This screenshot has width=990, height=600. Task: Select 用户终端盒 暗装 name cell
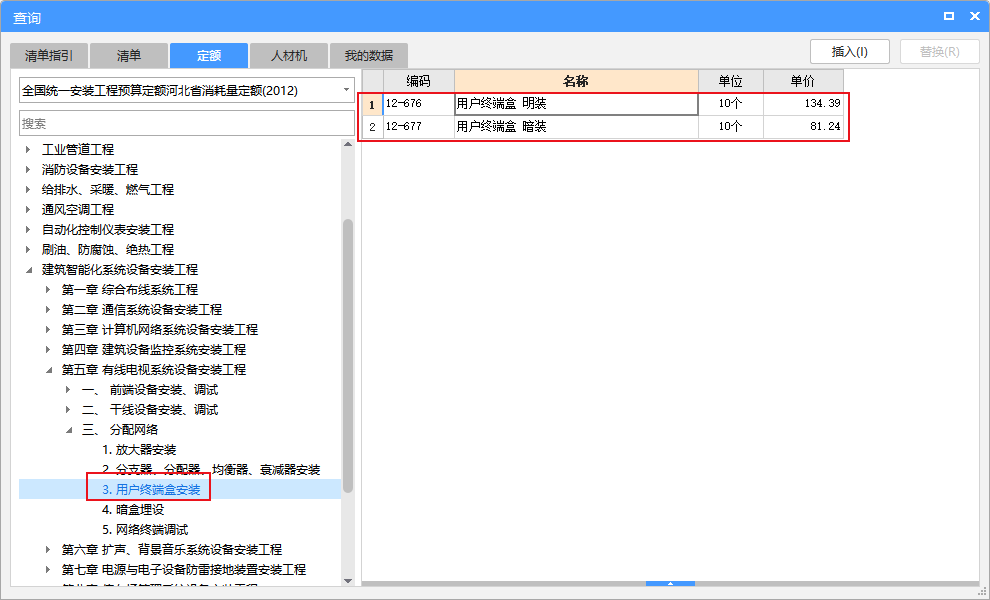576,126
